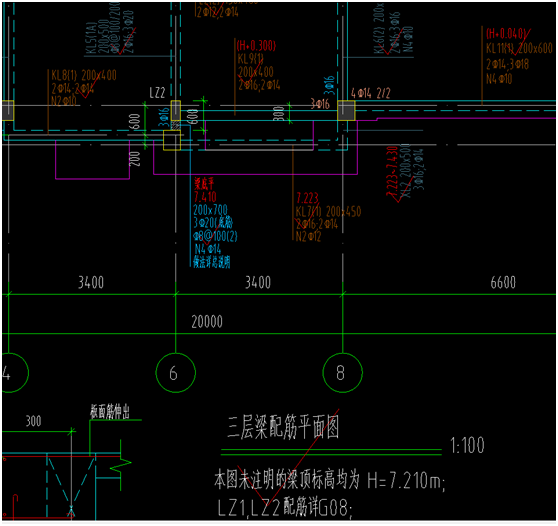
Task: Select the axis bubble numbered 6
Action: [x=175, y=373]
